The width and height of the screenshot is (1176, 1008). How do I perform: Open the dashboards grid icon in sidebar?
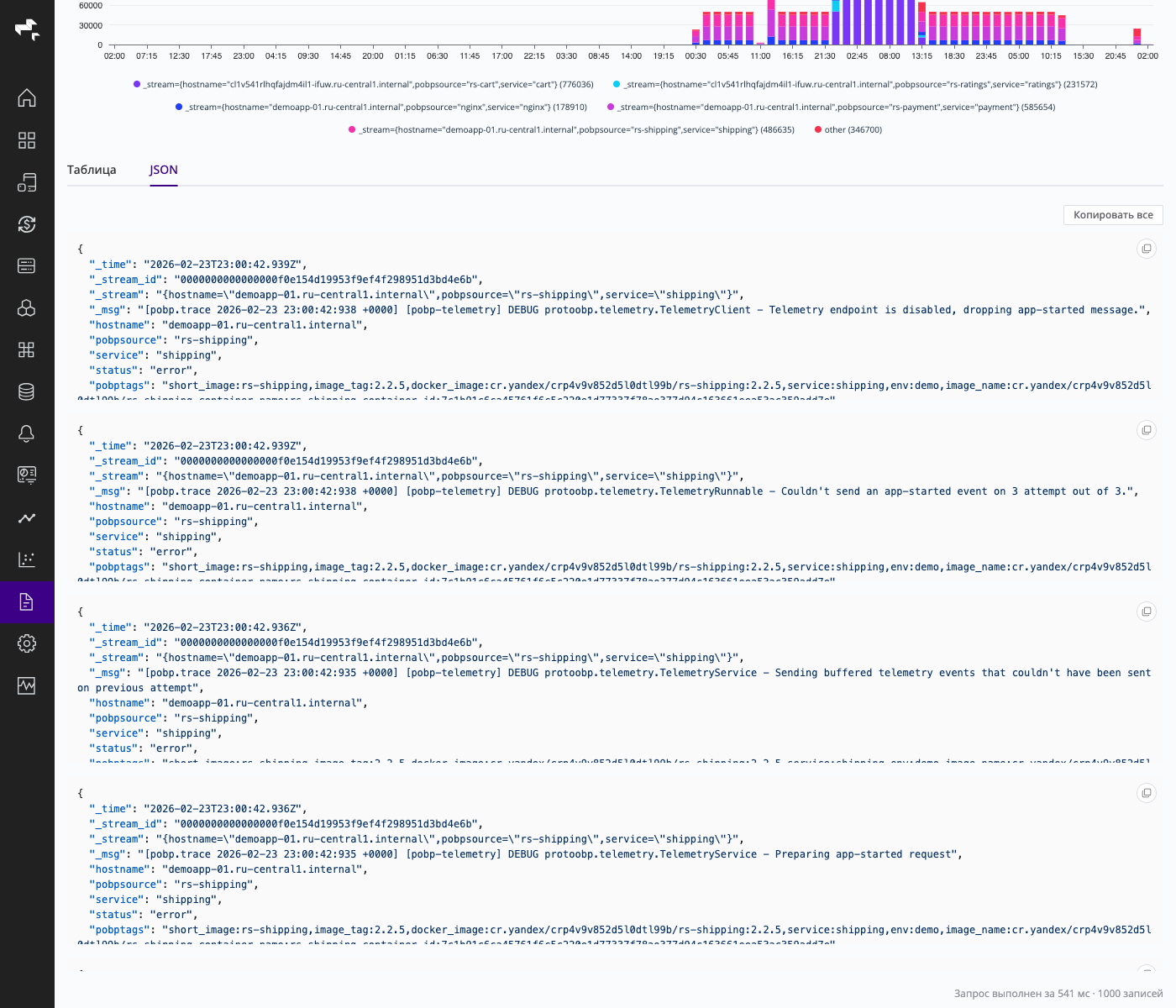27,140
